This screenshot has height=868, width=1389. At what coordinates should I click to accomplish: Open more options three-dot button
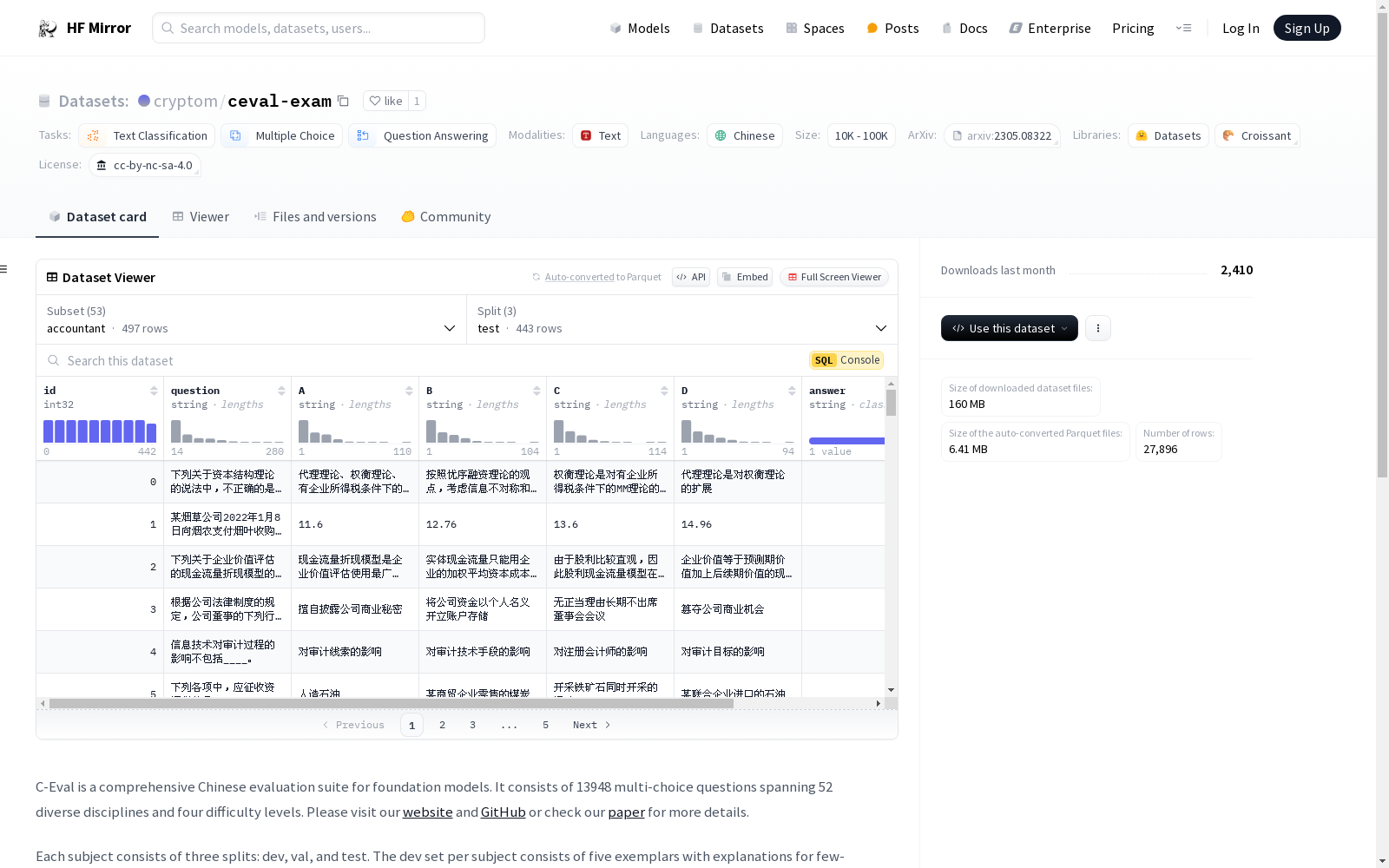click(x=1098, y=328)
